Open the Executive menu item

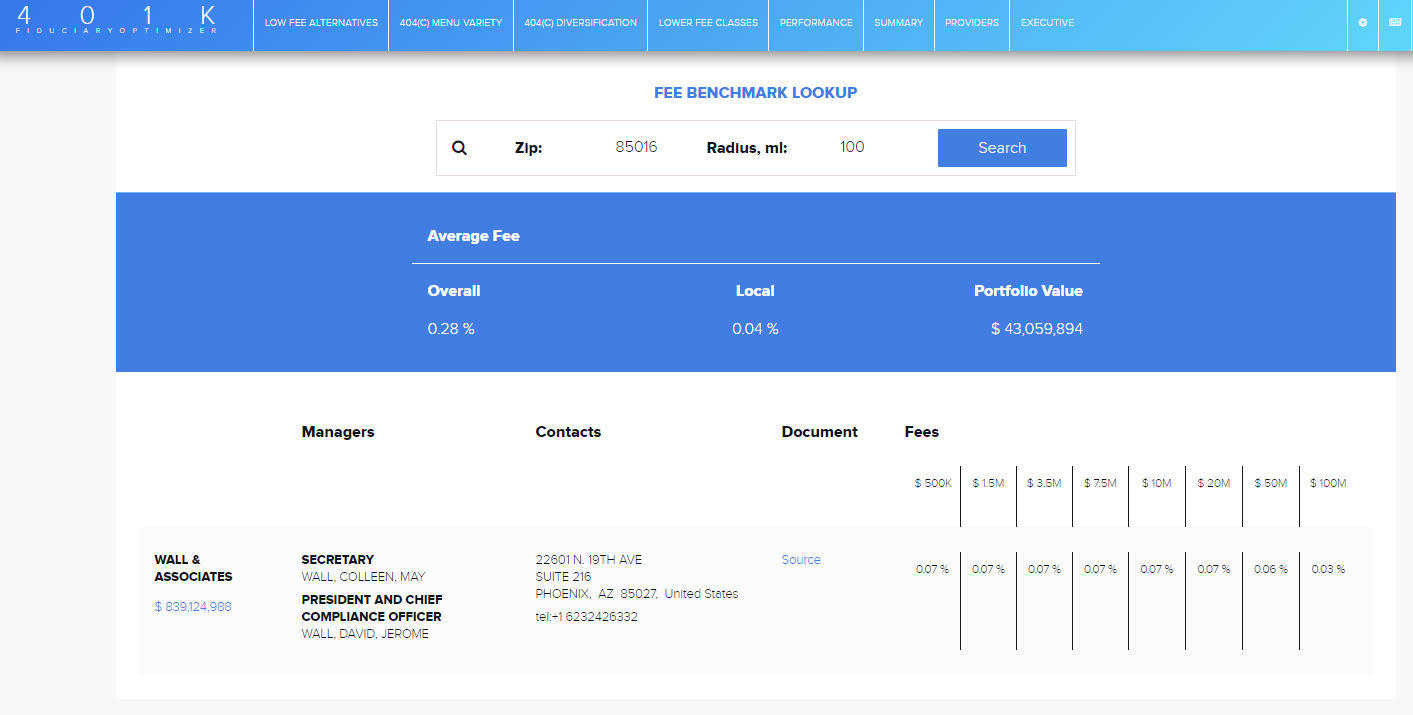[1047, 23]
